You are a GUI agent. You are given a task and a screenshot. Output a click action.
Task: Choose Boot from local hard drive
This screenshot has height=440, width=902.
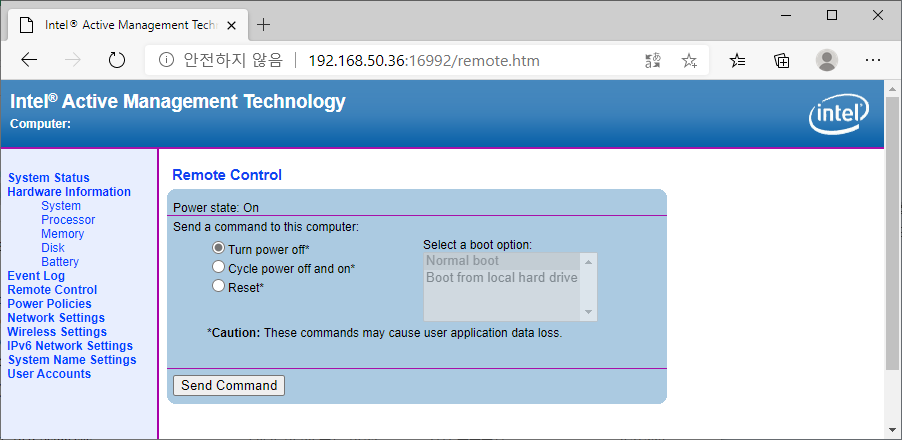502,277
